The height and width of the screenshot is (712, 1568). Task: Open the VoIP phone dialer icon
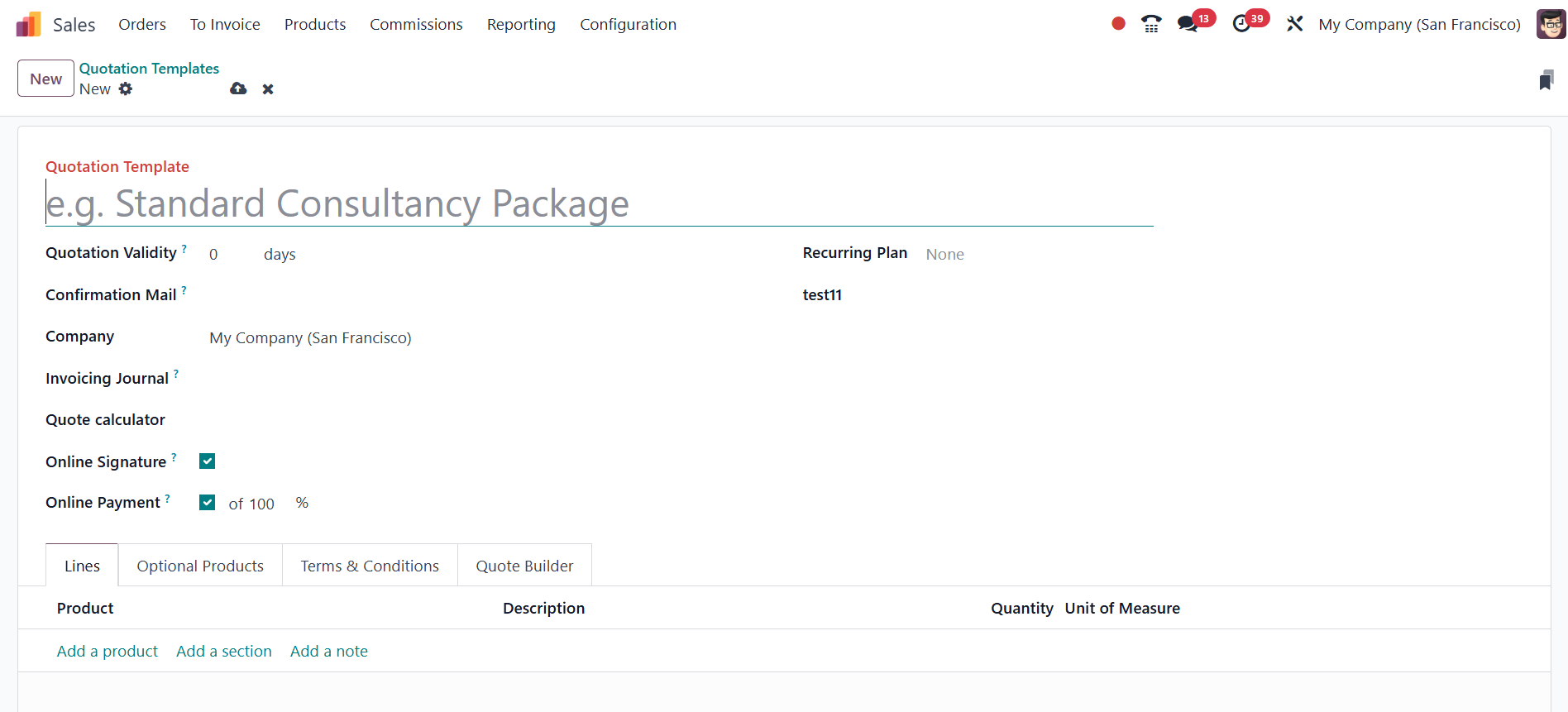1150,24
